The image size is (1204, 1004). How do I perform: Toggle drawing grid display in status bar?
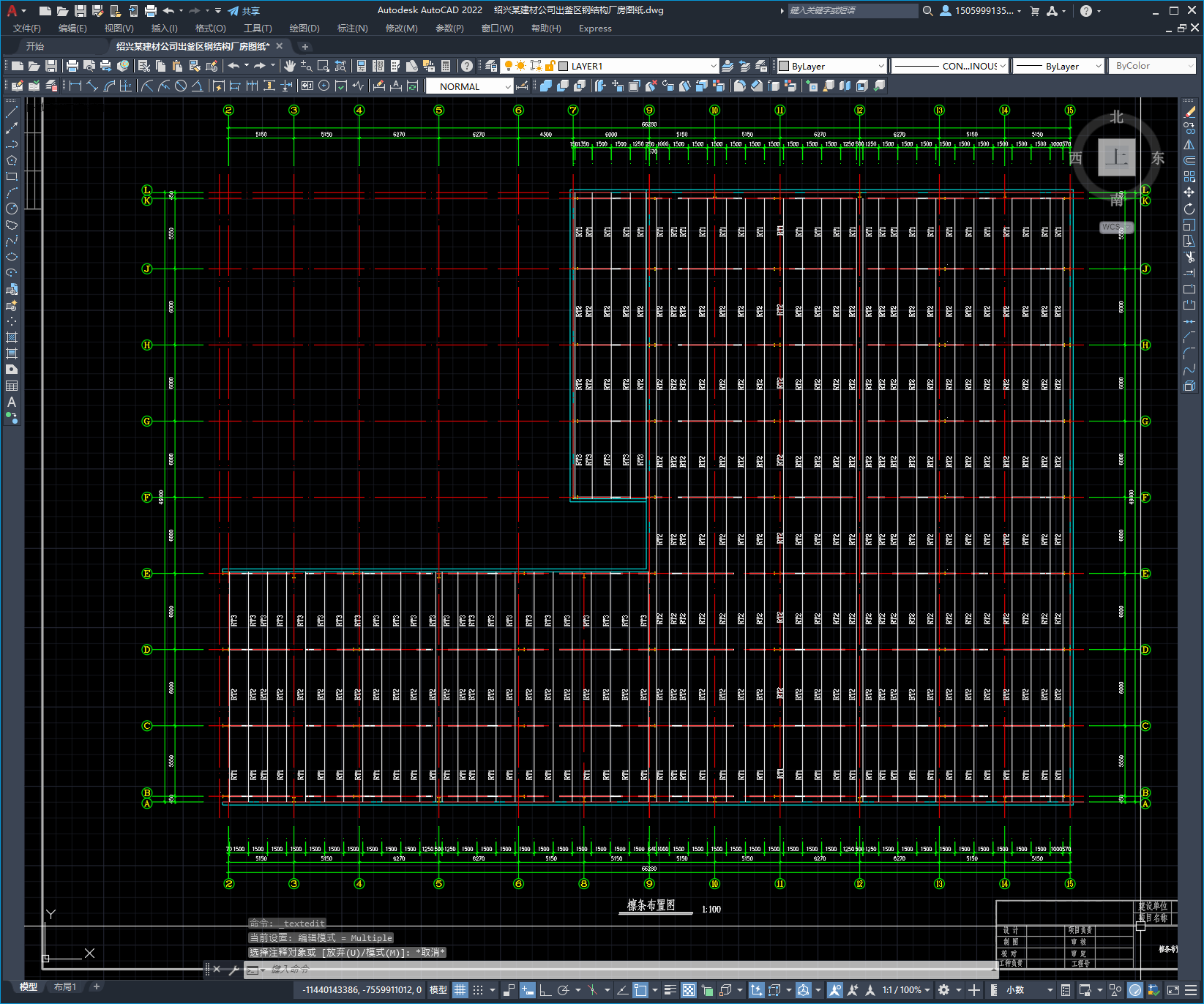[x=460, y=990]
